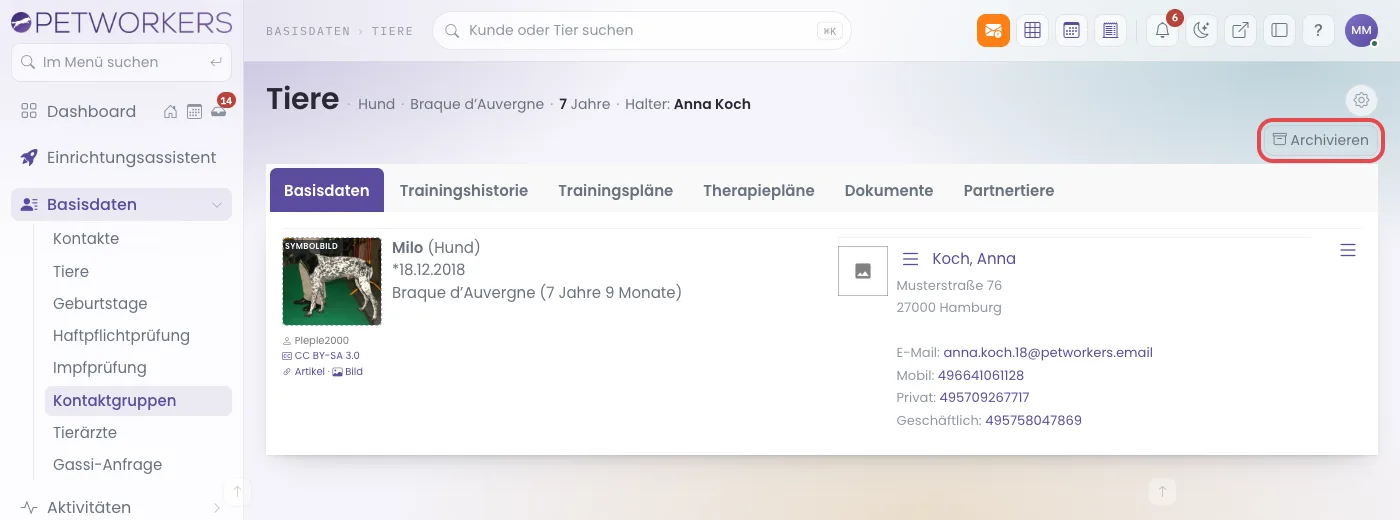Open in new window external-link icon
Image resolution: width=1400 pixels, height=520 pixels.
coord(1240,30)
